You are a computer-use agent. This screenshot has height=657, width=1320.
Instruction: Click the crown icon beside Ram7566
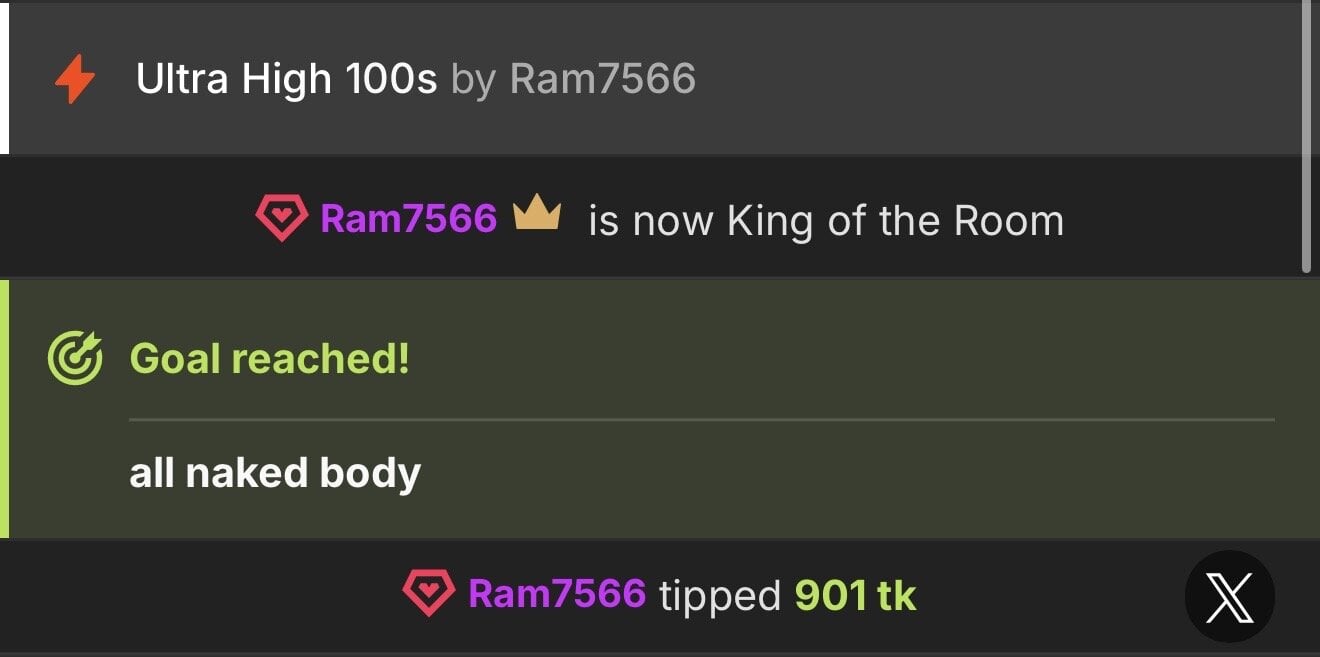pyautogui.click(x=537, y=216)
